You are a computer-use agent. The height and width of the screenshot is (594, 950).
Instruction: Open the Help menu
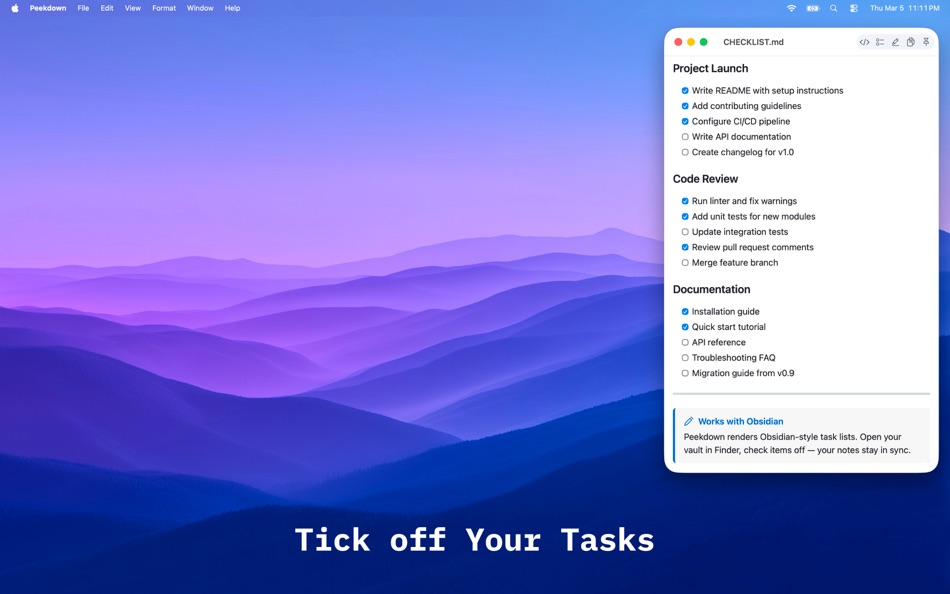(x=232, y=8)
